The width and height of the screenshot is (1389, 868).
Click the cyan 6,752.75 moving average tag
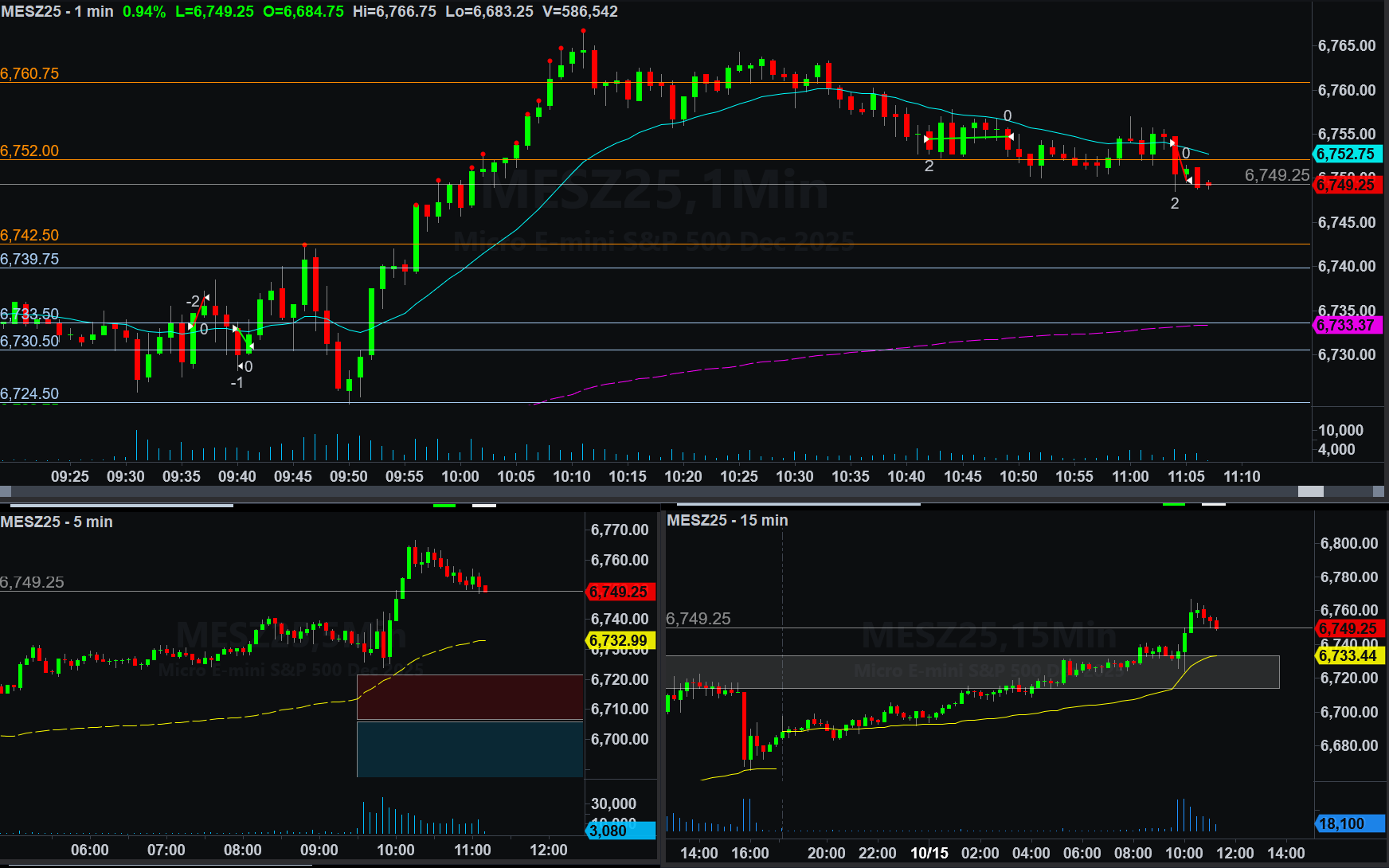(x=1346, y=154)
